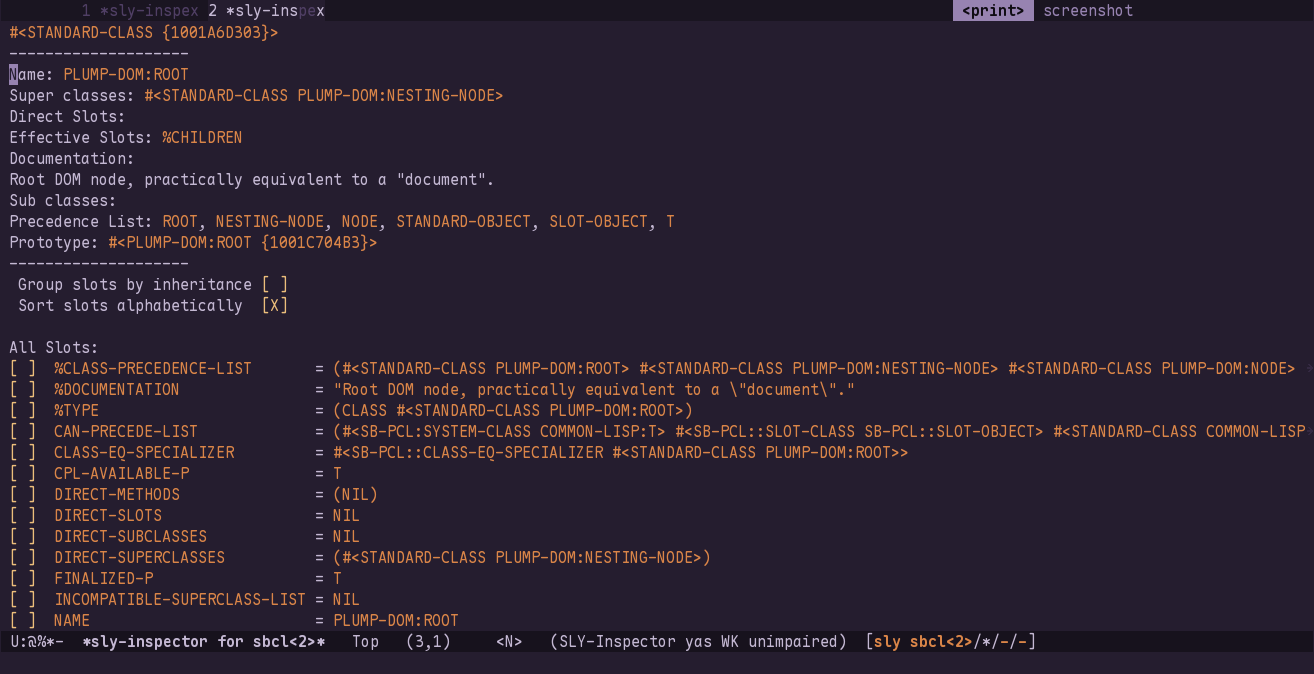Image resolution: width=1314 pixels, height=674 pixels.
Task: Open the DIRECT-SUPERCLASSES slot value
Action: [522, 558]
